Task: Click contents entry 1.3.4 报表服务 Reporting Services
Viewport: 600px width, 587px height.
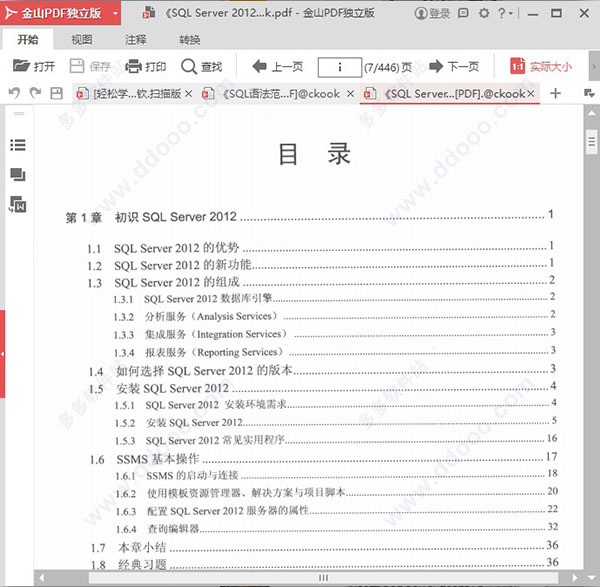Action: [334, 352]
